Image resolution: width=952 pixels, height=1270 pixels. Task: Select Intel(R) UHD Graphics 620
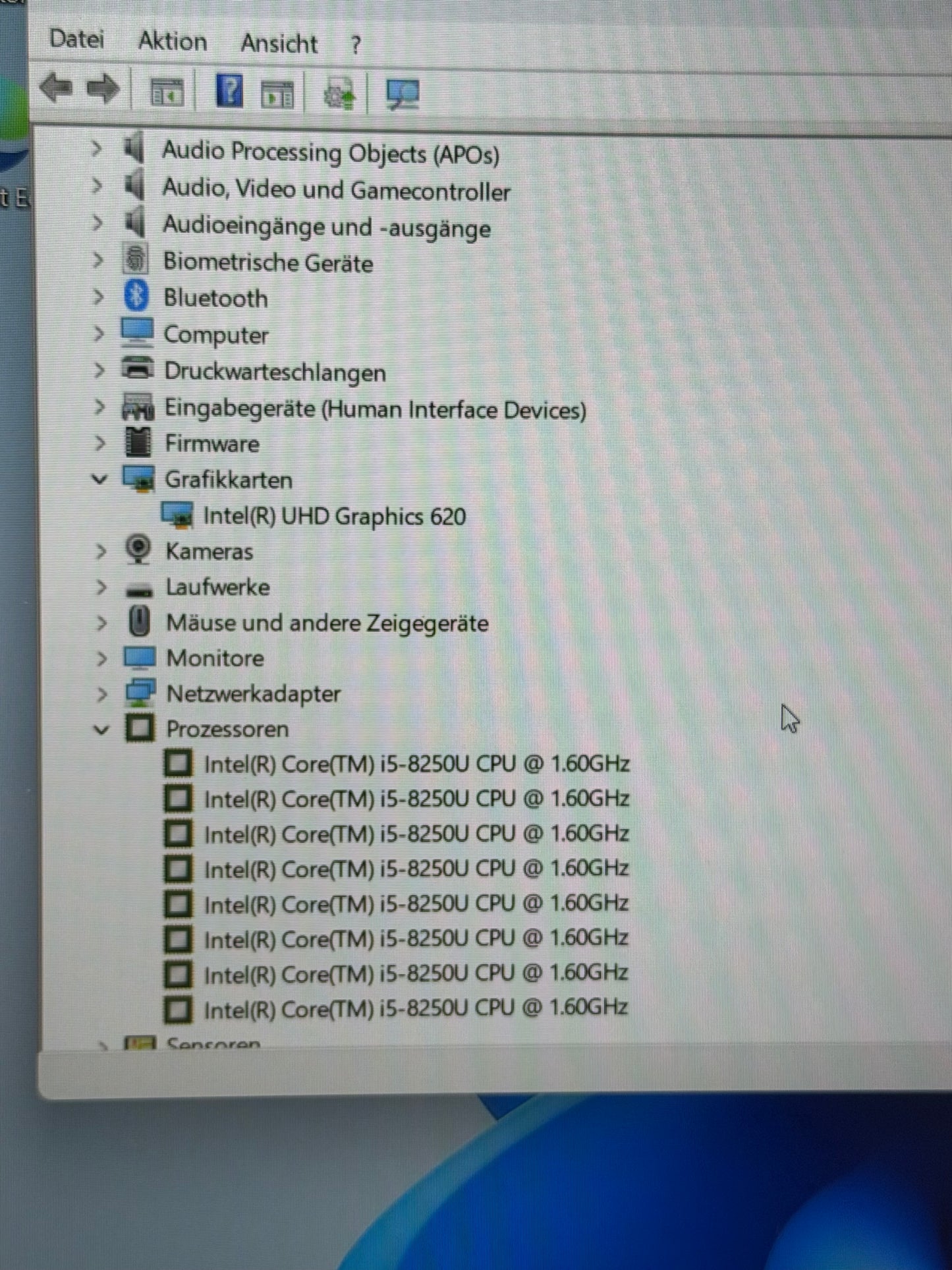coord(334,515)
